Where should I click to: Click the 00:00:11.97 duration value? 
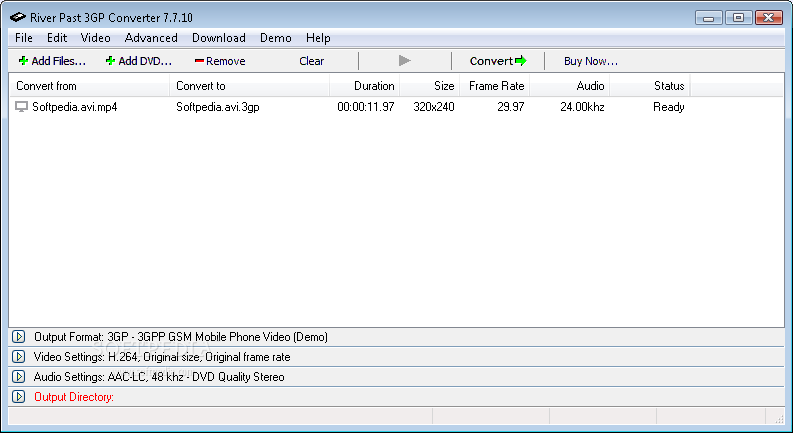pos(366,107)
